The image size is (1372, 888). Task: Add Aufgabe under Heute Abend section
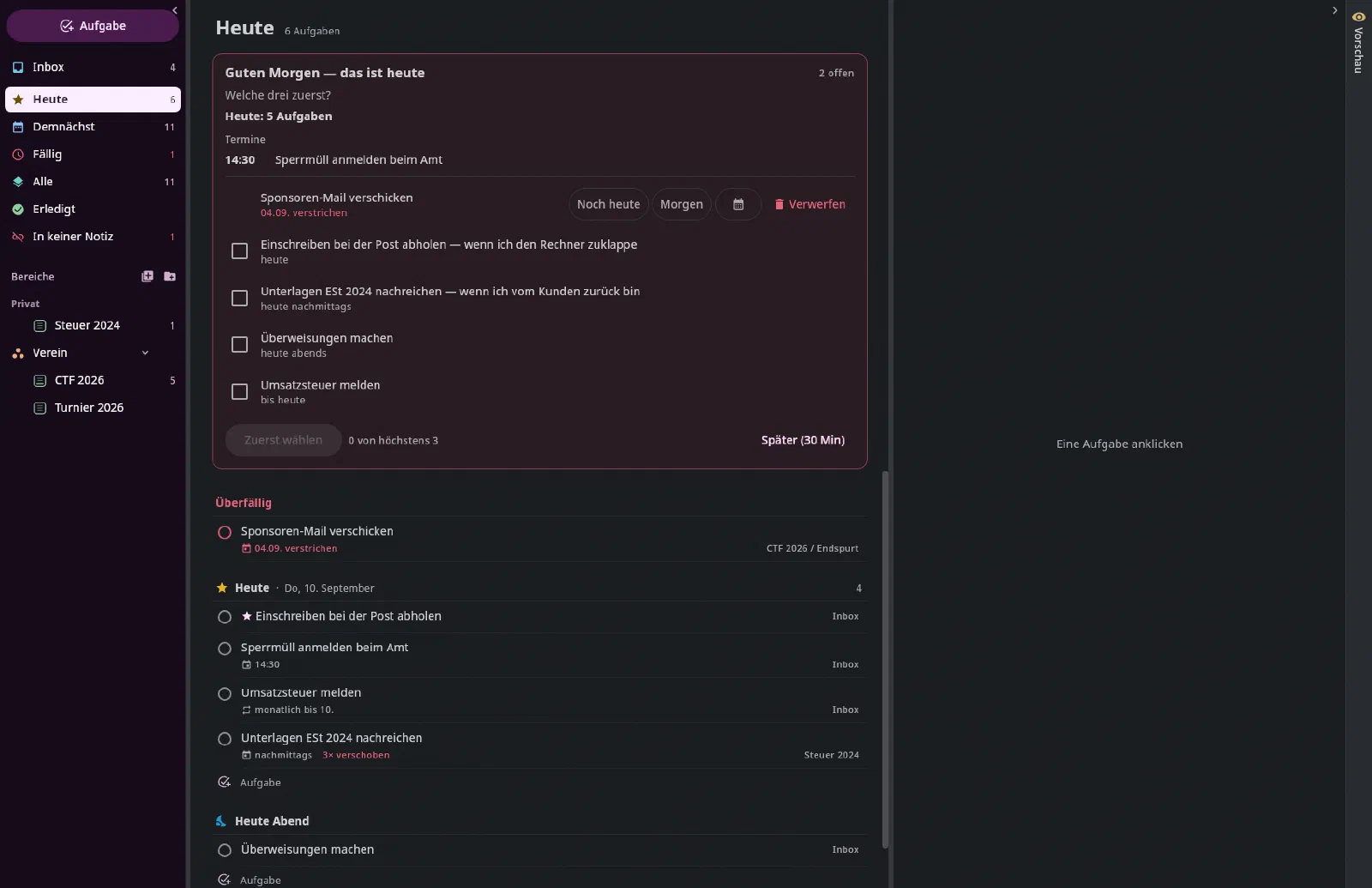tap(250, 880)
